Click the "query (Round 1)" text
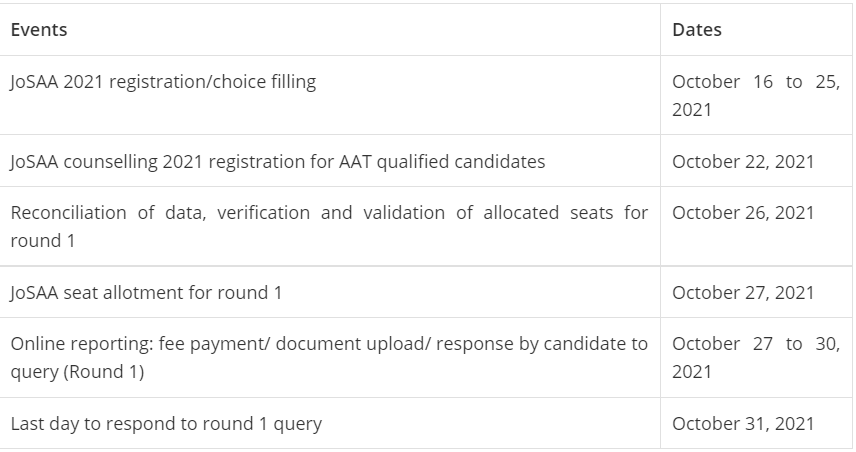 77,372
